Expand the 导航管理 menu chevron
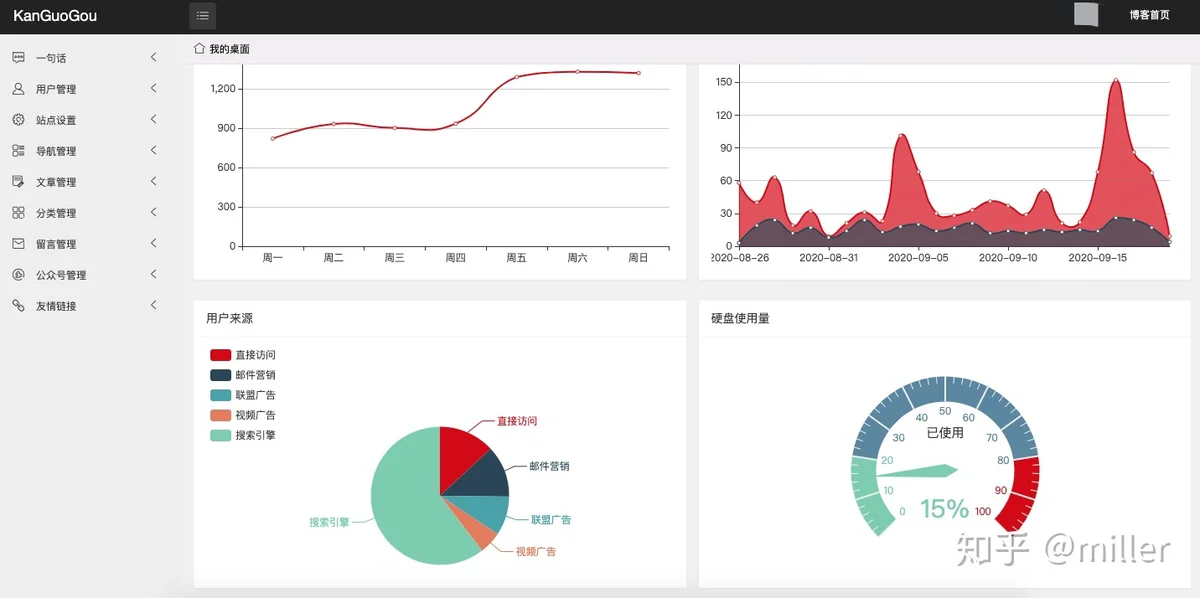This screenshot has height=598, width=1200. point(153,151)
